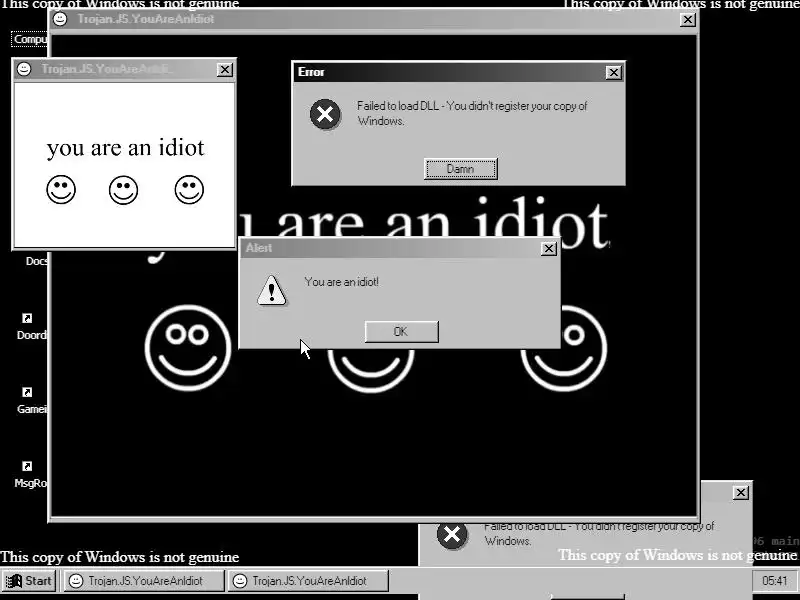Image resolution: width=800 pixels, height=600 pixels.
Task: Click 'You are an idiot!' message in Alert dialog
Action: pyautogui.click(x=341, y=282)
